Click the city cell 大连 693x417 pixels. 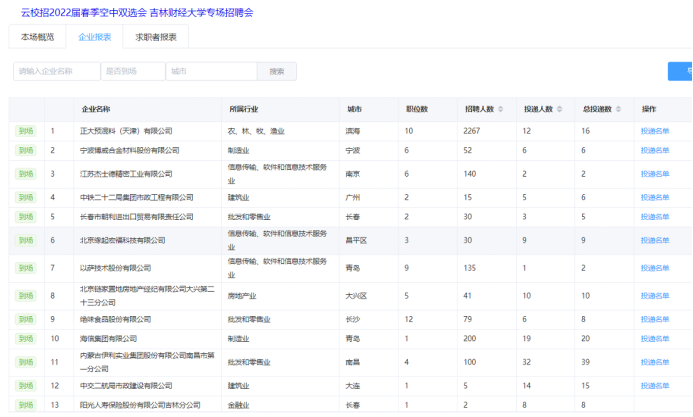(353, 386)
